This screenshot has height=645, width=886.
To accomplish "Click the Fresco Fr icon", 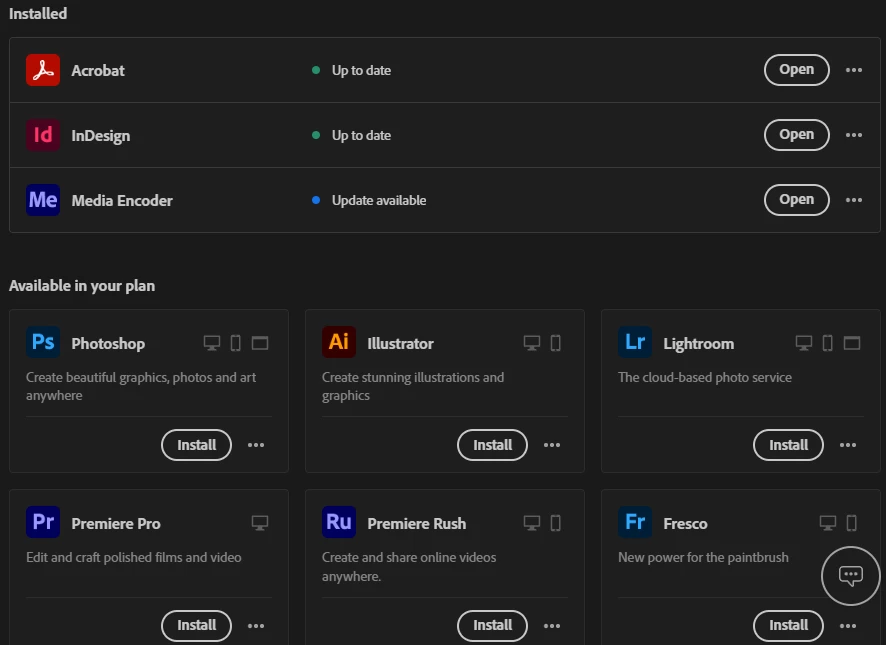I will 635,522.
